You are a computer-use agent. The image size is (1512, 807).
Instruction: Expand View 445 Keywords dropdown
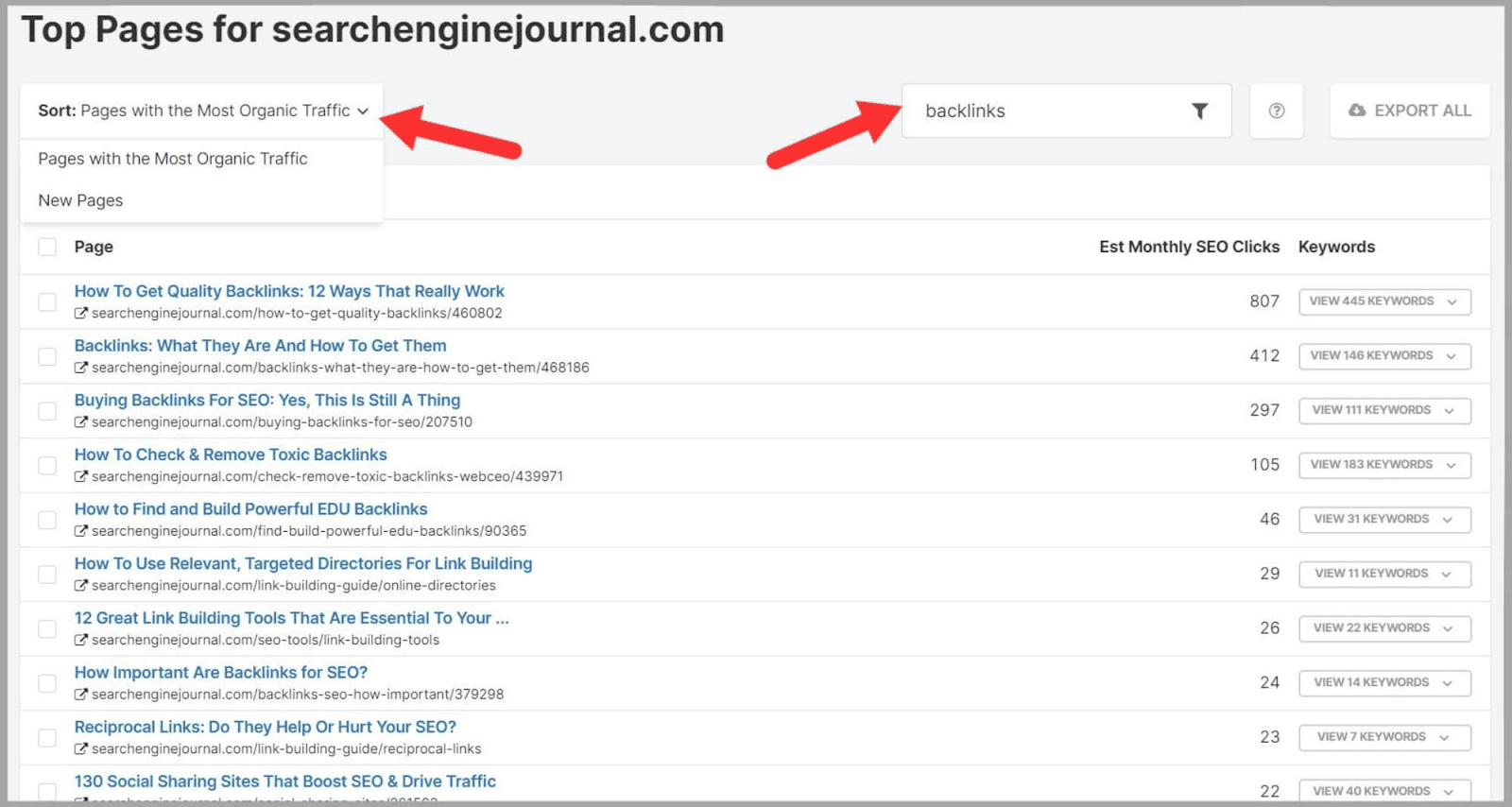tap(1383, 301)
